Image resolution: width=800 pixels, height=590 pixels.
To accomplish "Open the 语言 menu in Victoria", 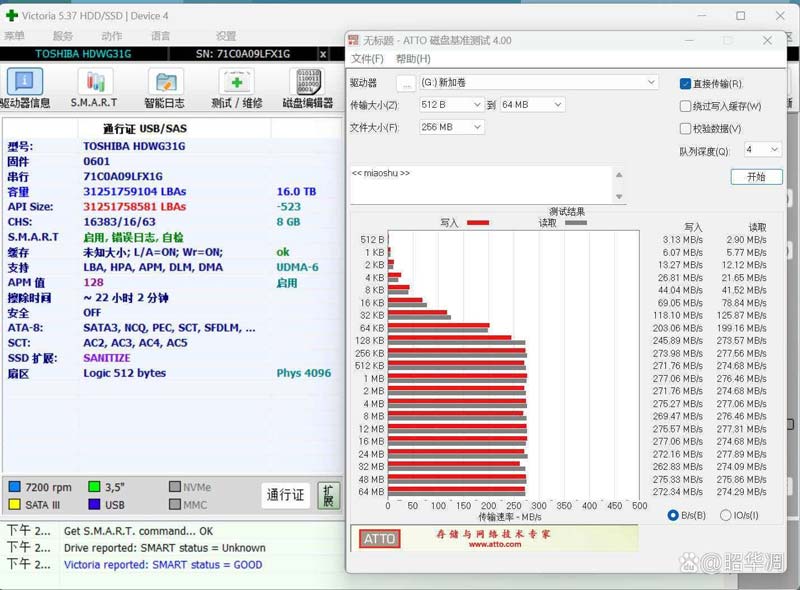I will (x=160, y=36).
